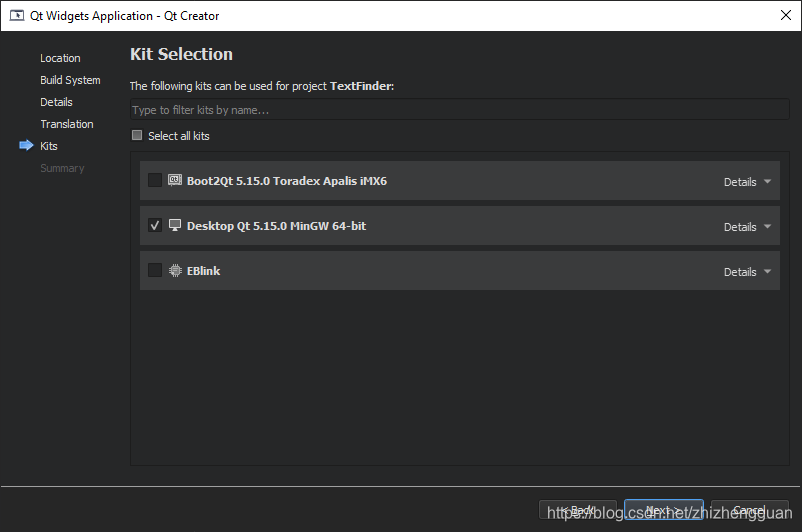
Task: Click the Kit Selection heading
Action: (x=181, y=54)
